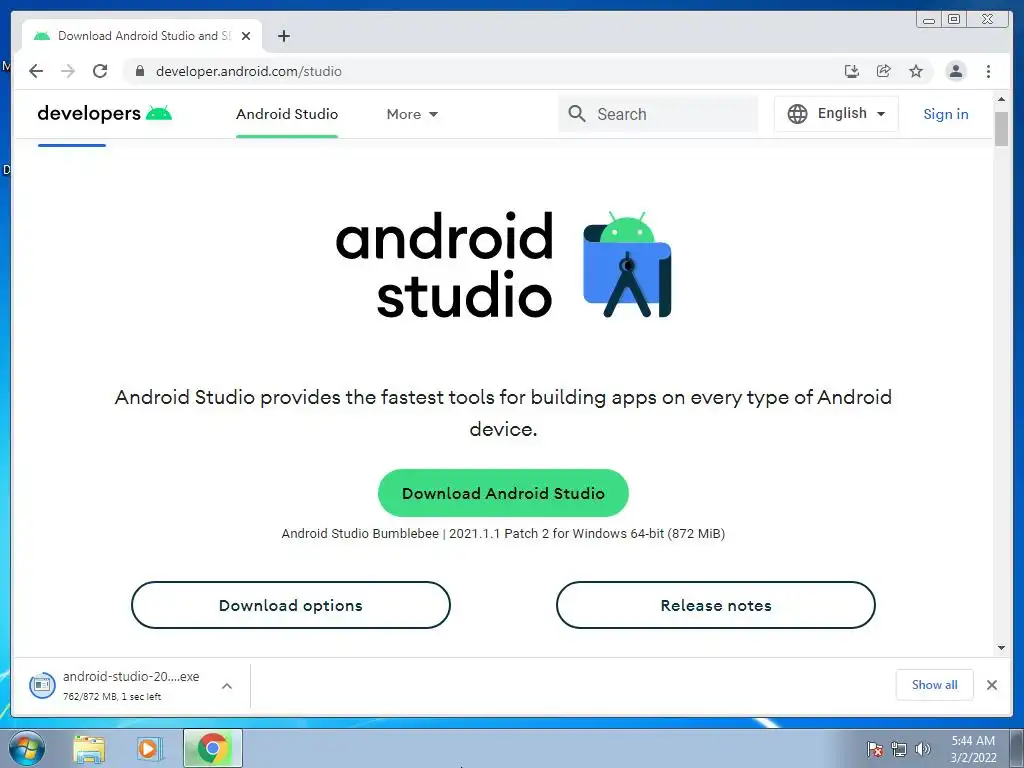This screenshot has width=1024, height=768.
Task: Switch to the Download Android Studio browser tab
Action: [x=142, y=36]
